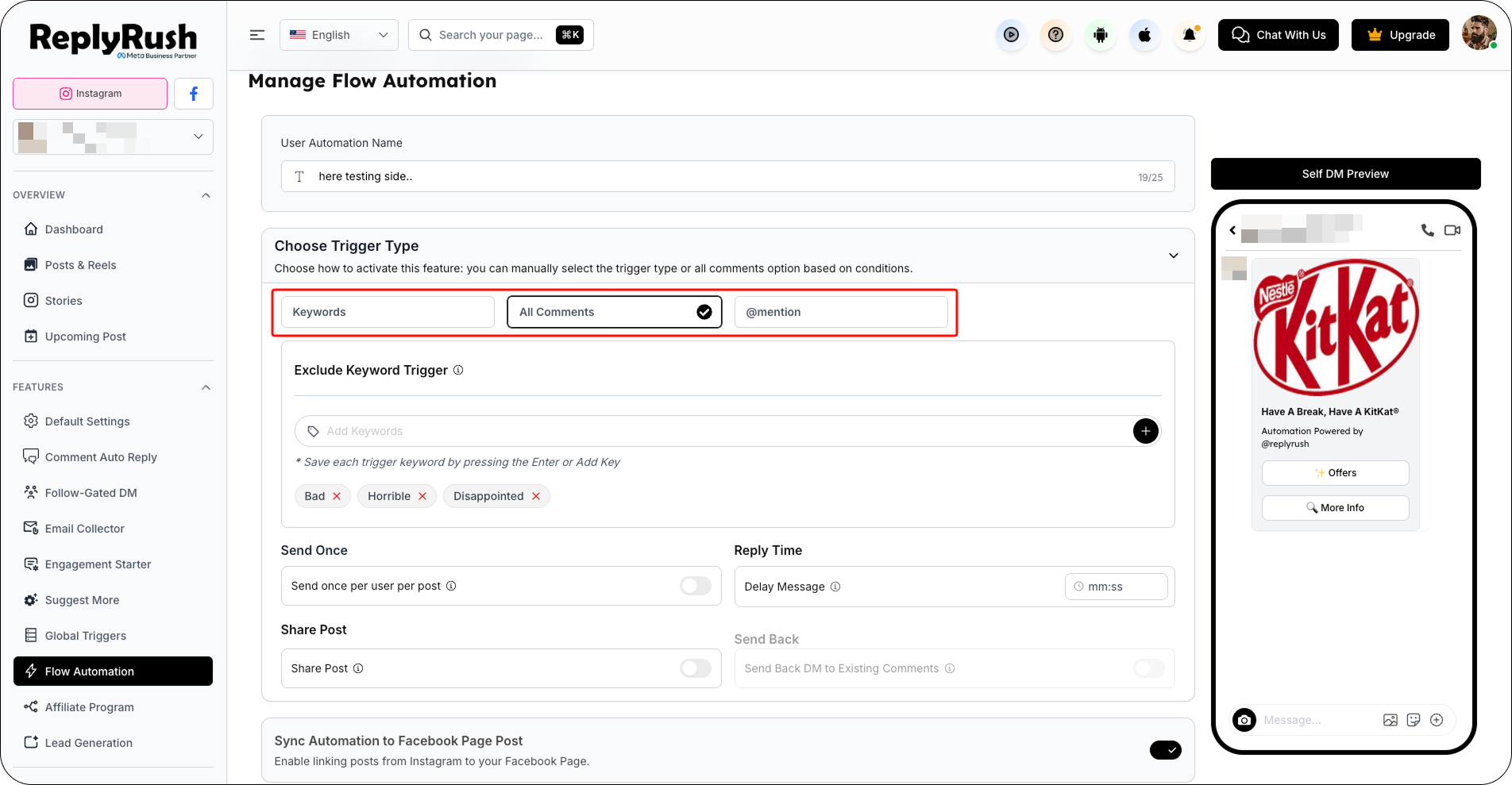
Task: Remove the Bad keyword tag
Action: pos(337,496)
